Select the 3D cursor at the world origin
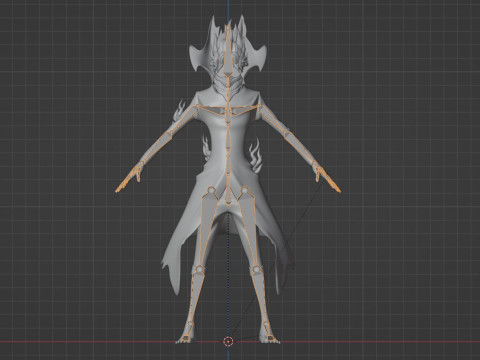This screenshot has width=480, height=360. pyautogui.click(x=228, y=341)
